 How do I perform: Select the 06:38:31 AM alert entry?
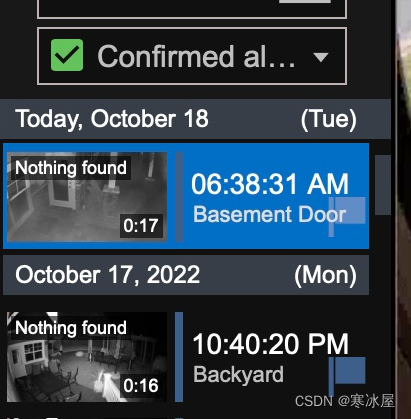[186, 196]
